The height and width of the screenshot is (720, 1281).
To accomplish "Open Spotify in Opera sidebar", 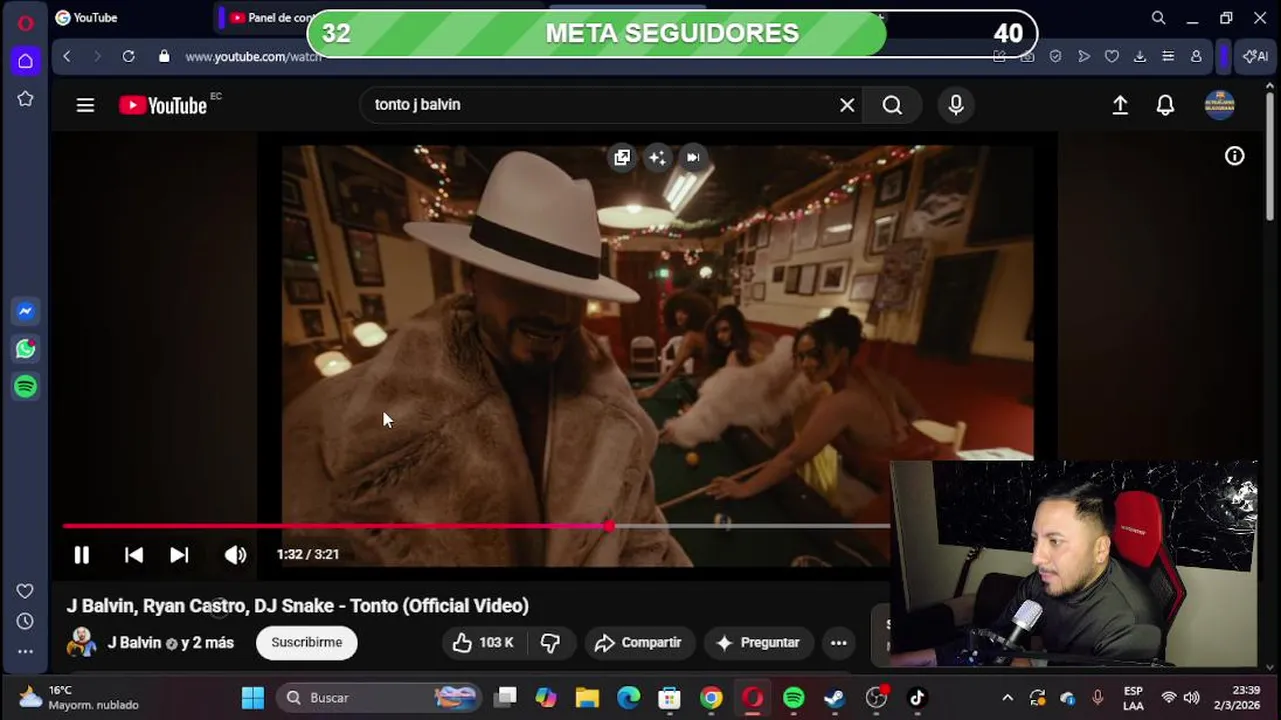I will pyautogui.click(x=26, y=386).
